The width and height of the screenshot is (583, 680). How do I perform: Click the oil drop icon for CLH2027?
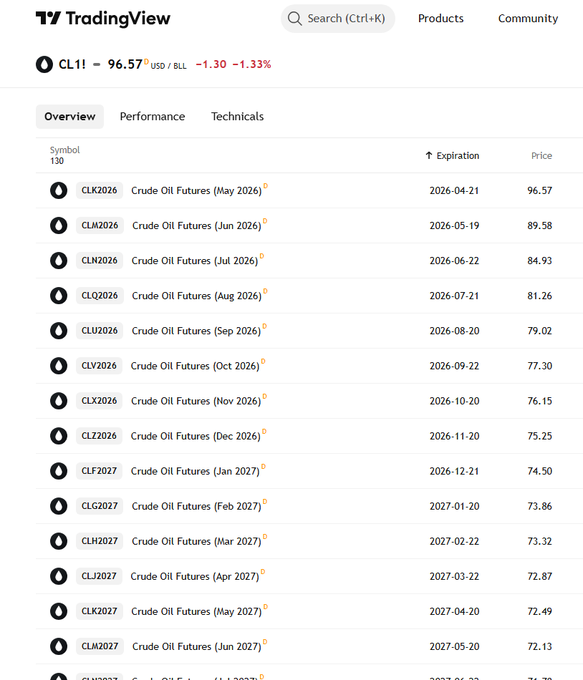click(59, 541)
